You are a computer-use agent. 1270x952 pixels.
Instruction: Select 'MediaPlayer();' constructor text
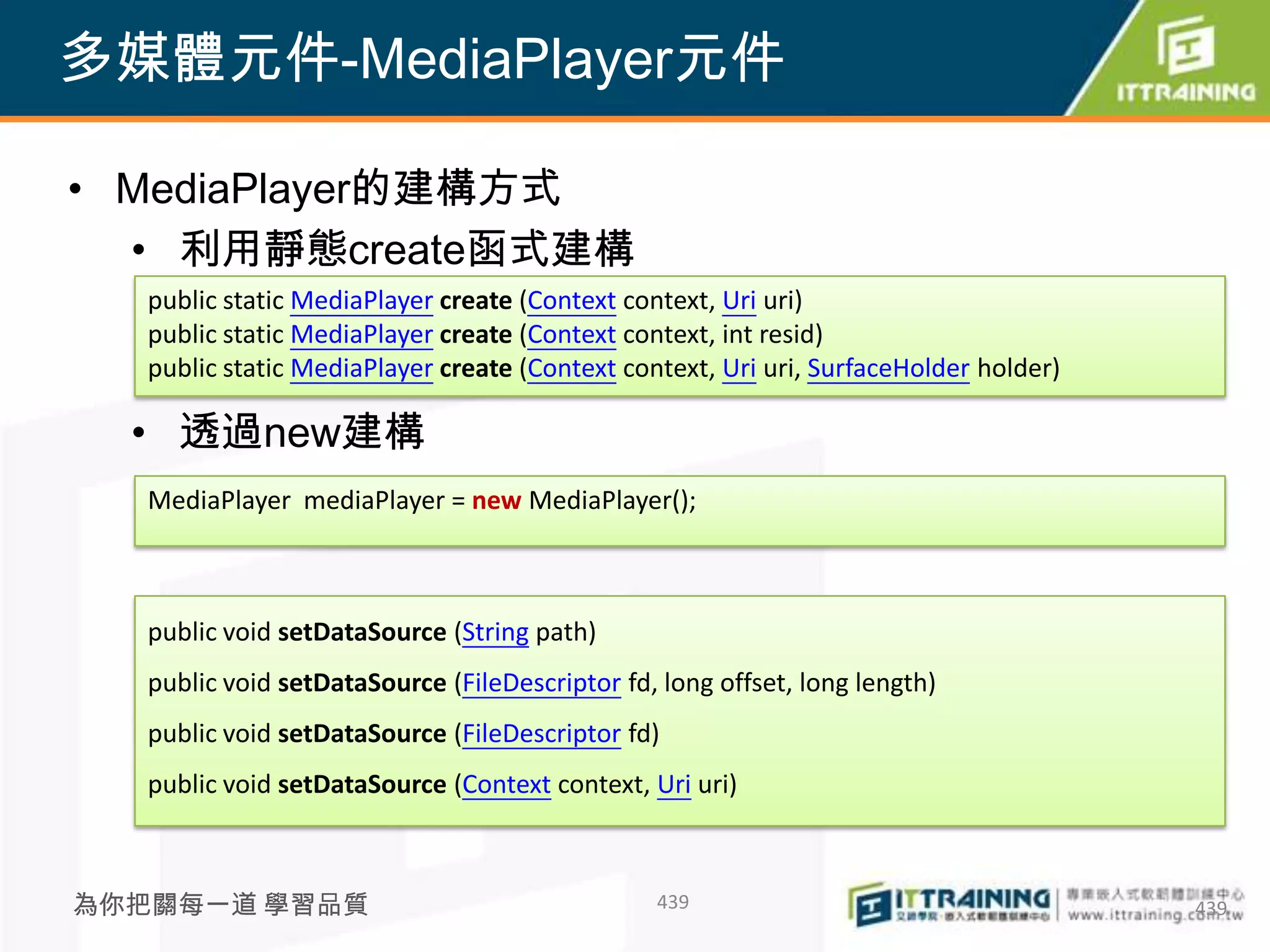(613, 501)
